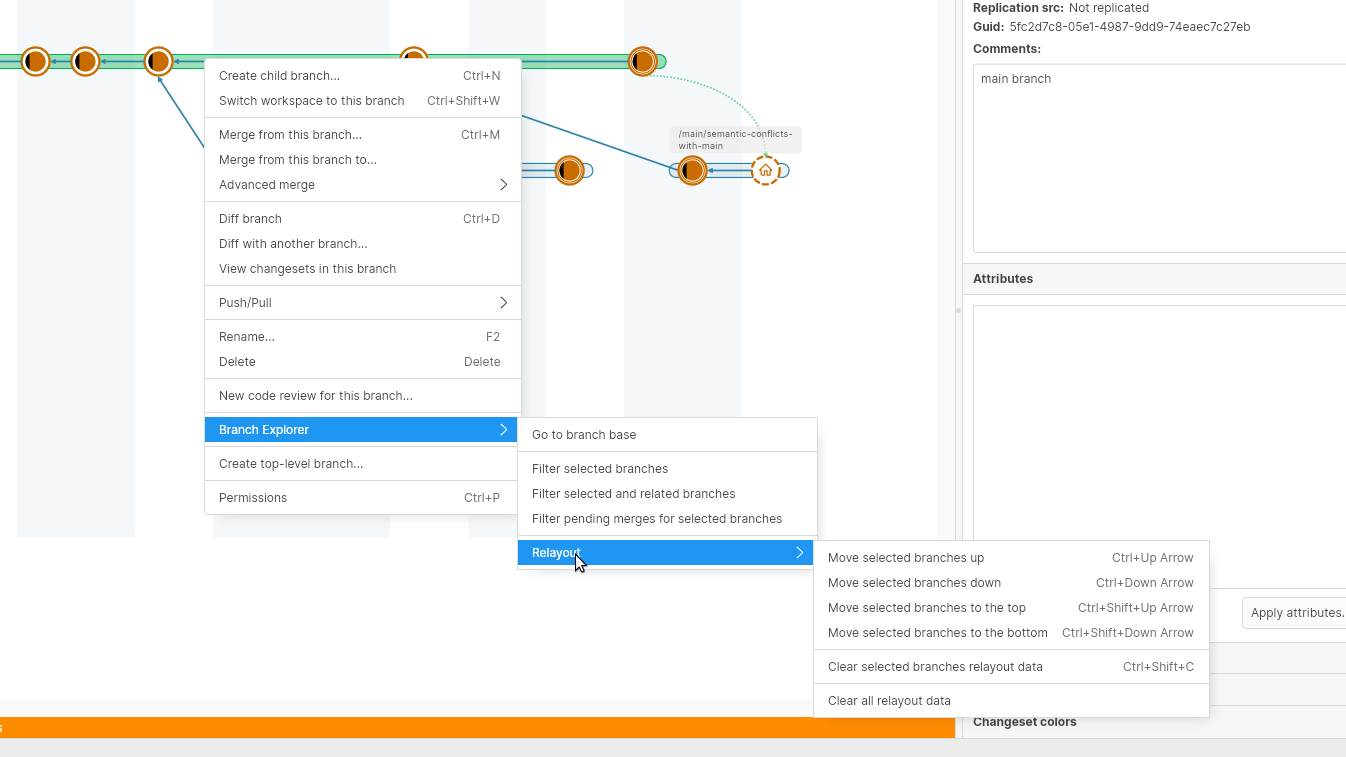This screenshot has height=757, width=1346.
Task: Select Move selected branches up
Action: pos(906,558)
